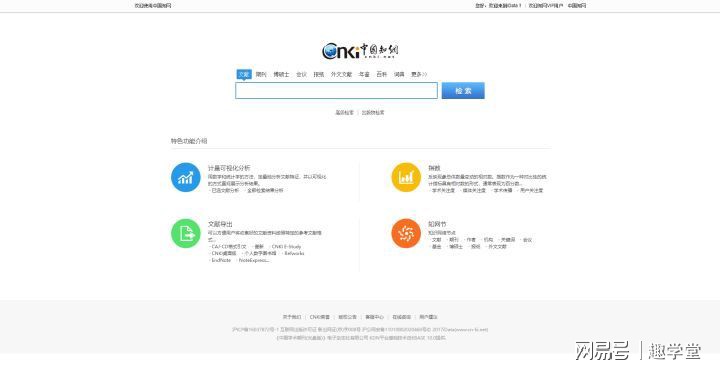The image size is (720, 371).
Task: Open 客服中心 footer link
Action: [374, 317]
